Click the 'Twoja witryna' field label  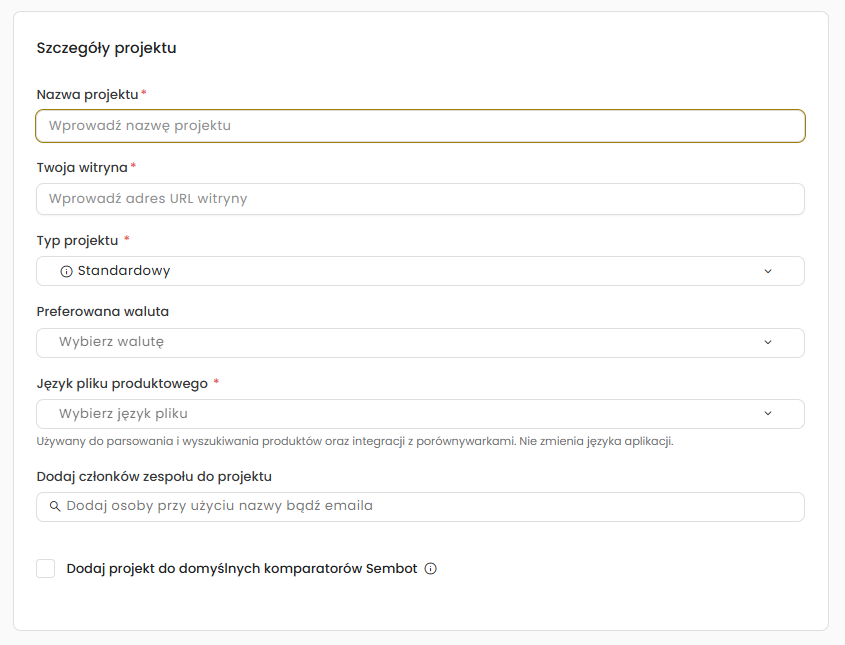tap(82, 167)
